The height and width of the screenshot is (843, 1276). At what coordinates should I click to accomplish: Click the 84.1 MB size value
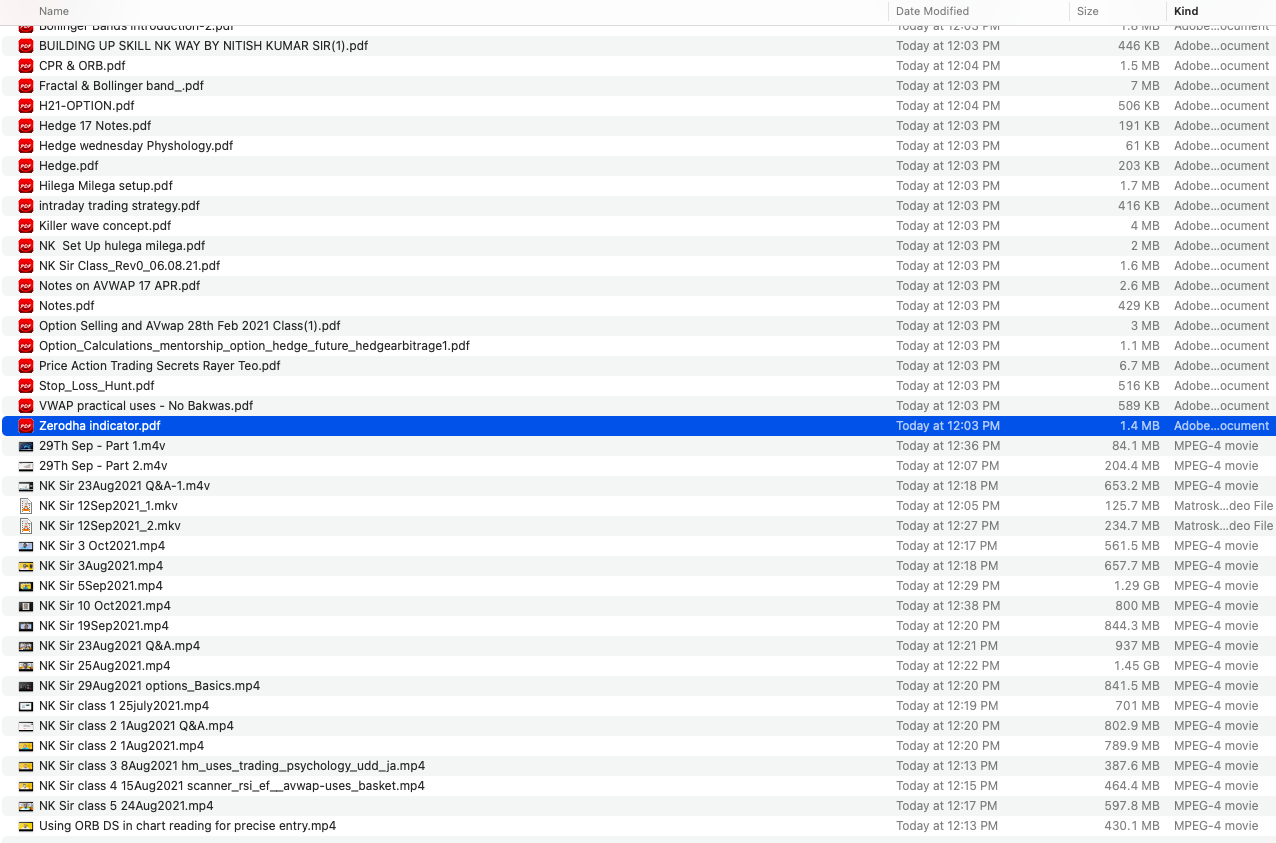tap(1136, 446)
